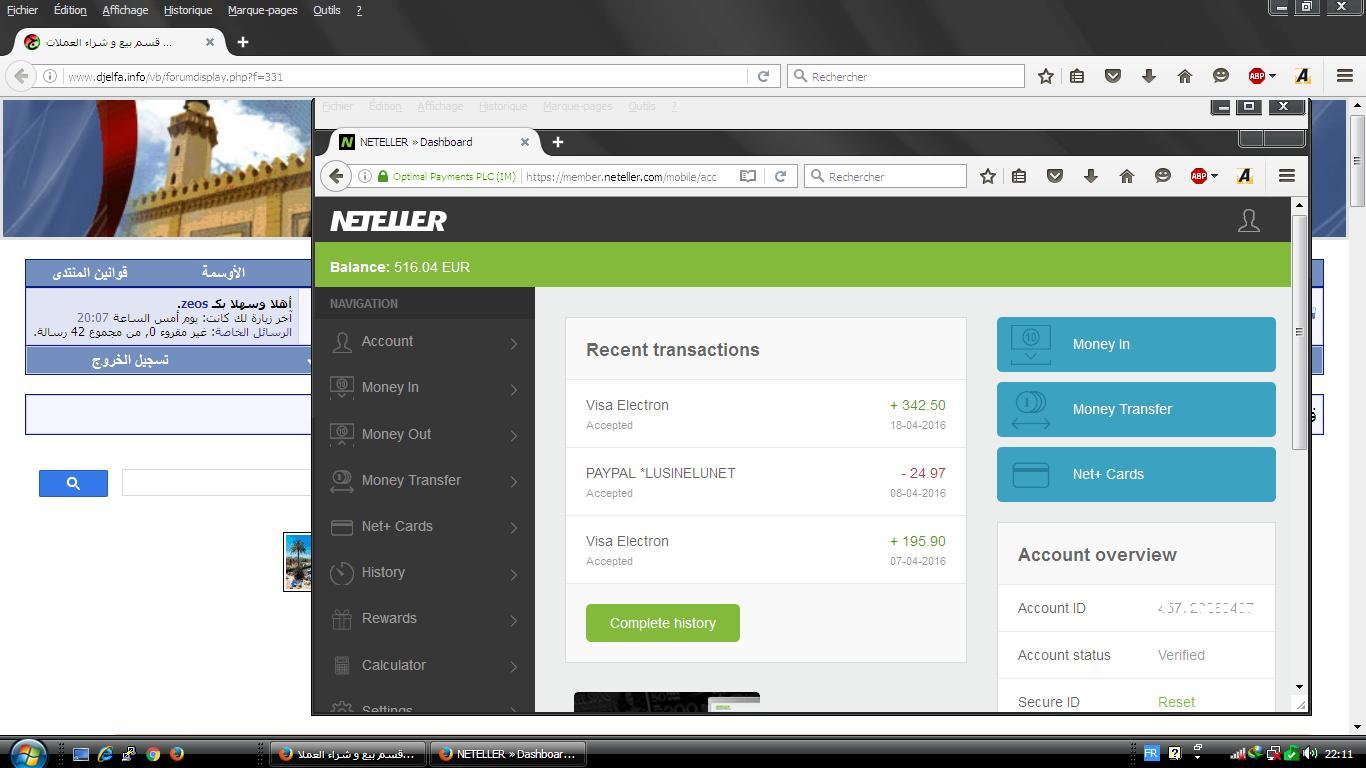1366x768 pixels.
Task: Click home icon in djelfa window toolbar
Action: click(1184, 76)
